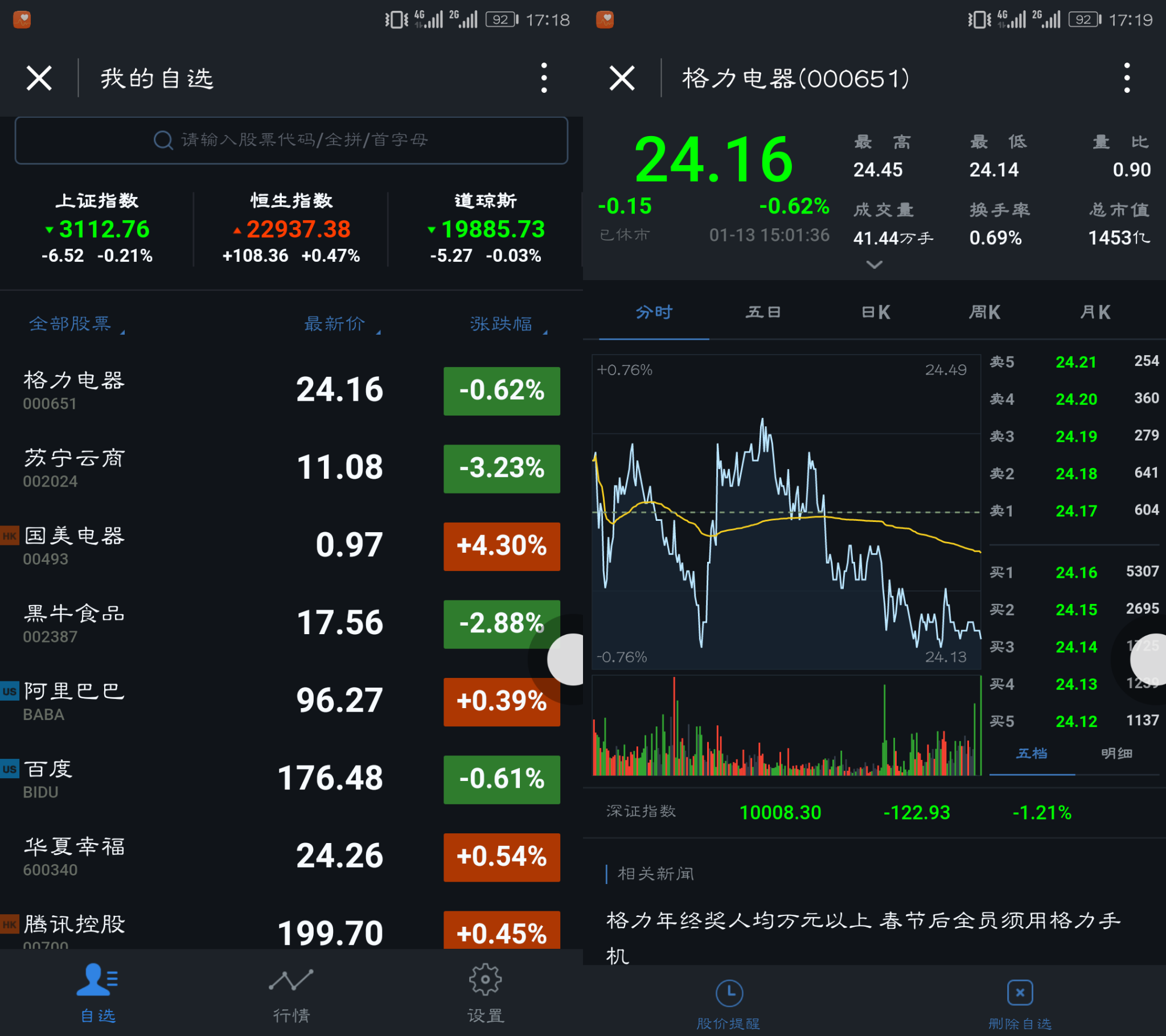The height and width of the screenshot is (1036, 1166).
Task: Open the 深证指数 index bar
Action: pyautogui.click(x=874, y=812)
